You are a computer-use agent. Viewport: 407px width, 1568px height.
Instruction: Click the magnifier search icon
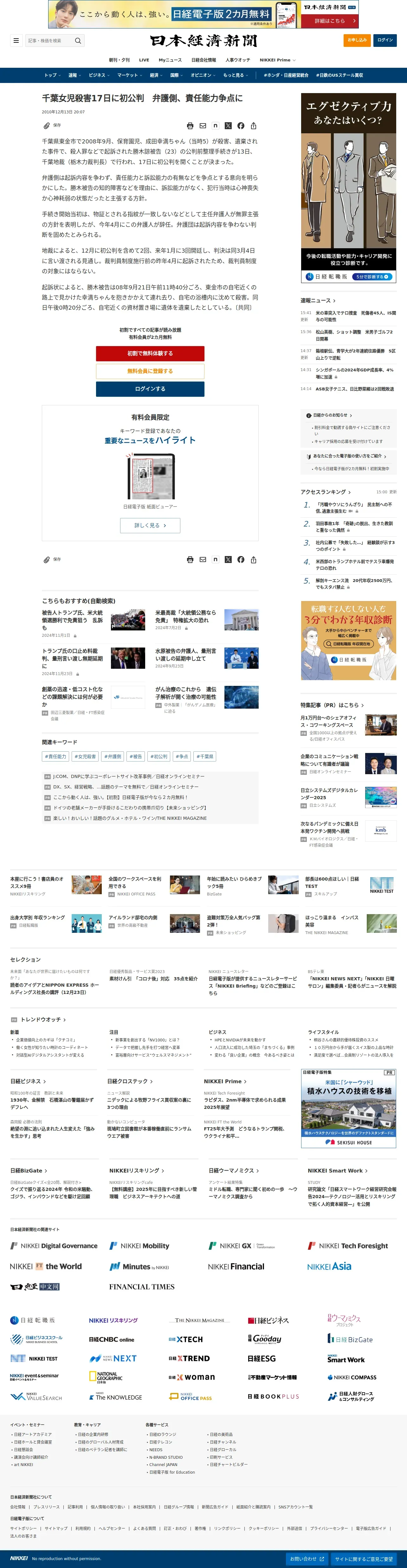point(78,41)
